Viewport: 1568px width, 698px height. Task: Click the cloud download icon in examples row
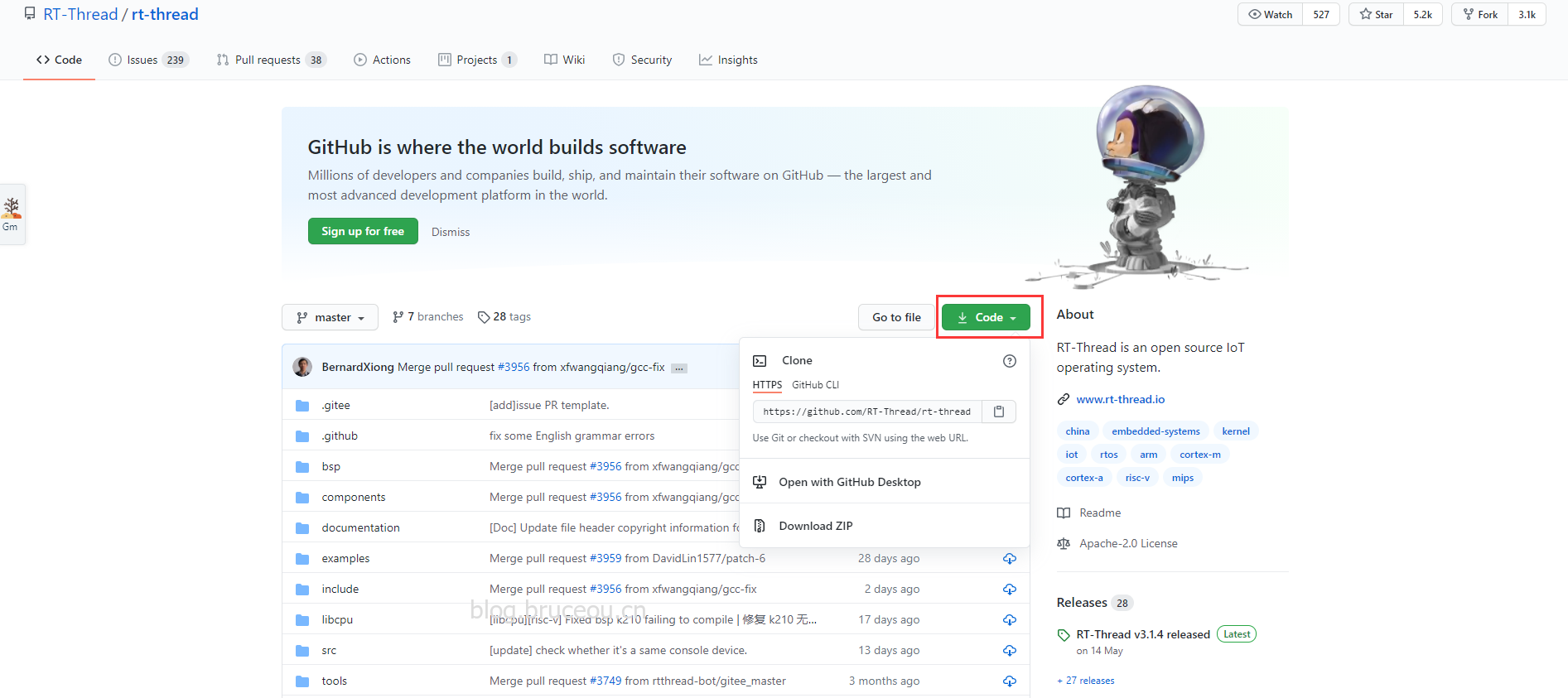click(1009, 559)
